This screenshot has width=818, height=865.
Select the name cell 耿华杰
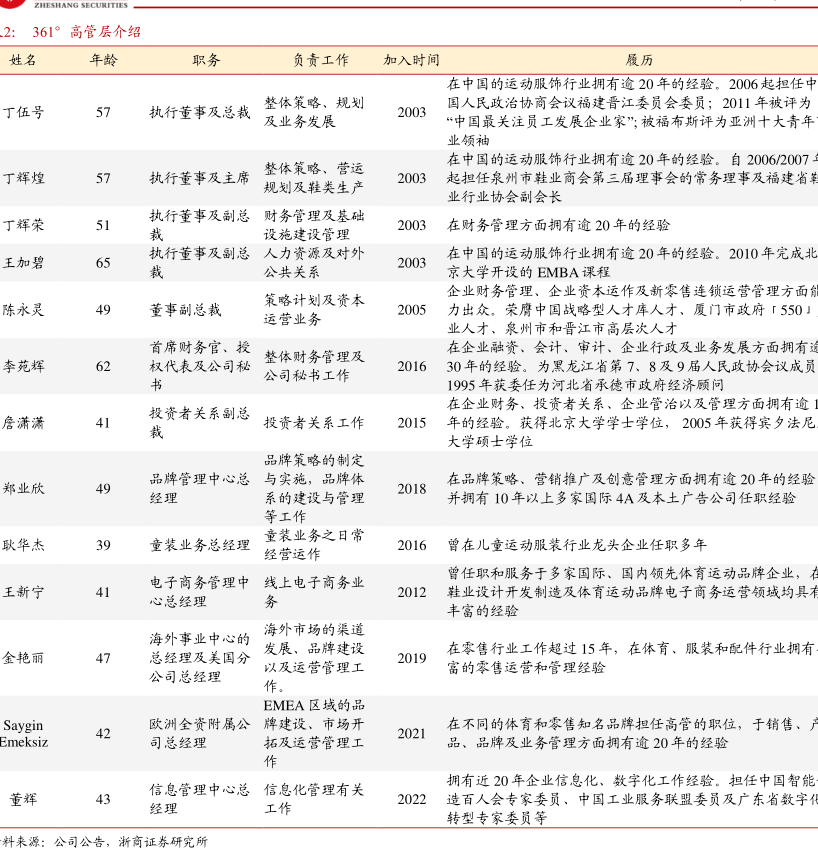pos(23,545)
